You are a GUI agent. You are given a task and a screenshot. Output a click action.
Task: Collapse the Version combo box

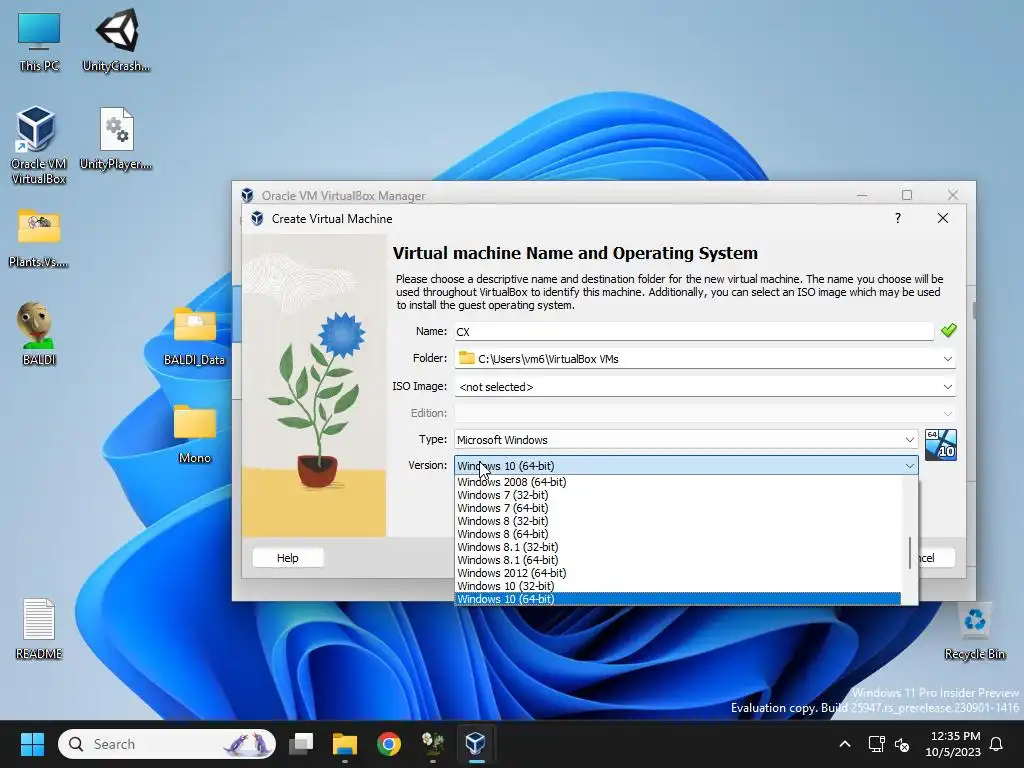point(910,466)
